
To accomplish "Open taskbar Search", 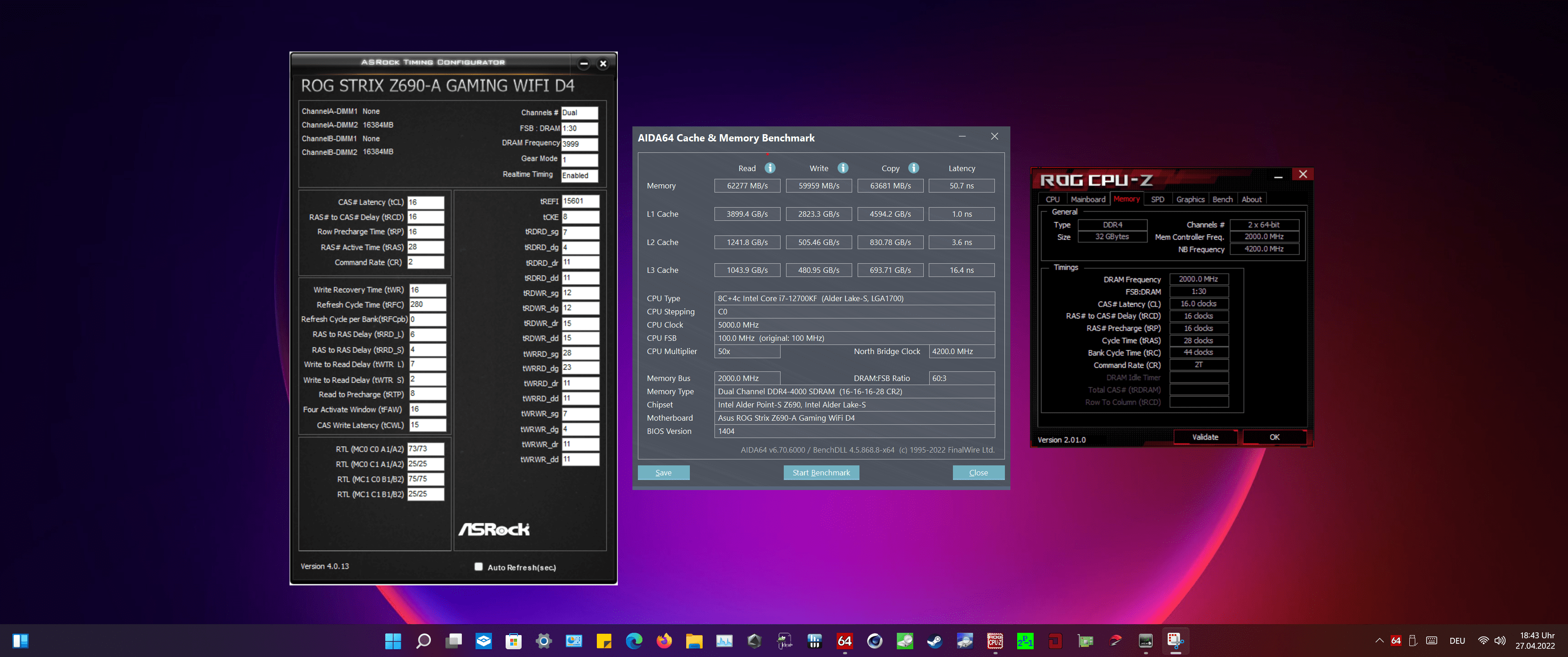I will point(423,641).
